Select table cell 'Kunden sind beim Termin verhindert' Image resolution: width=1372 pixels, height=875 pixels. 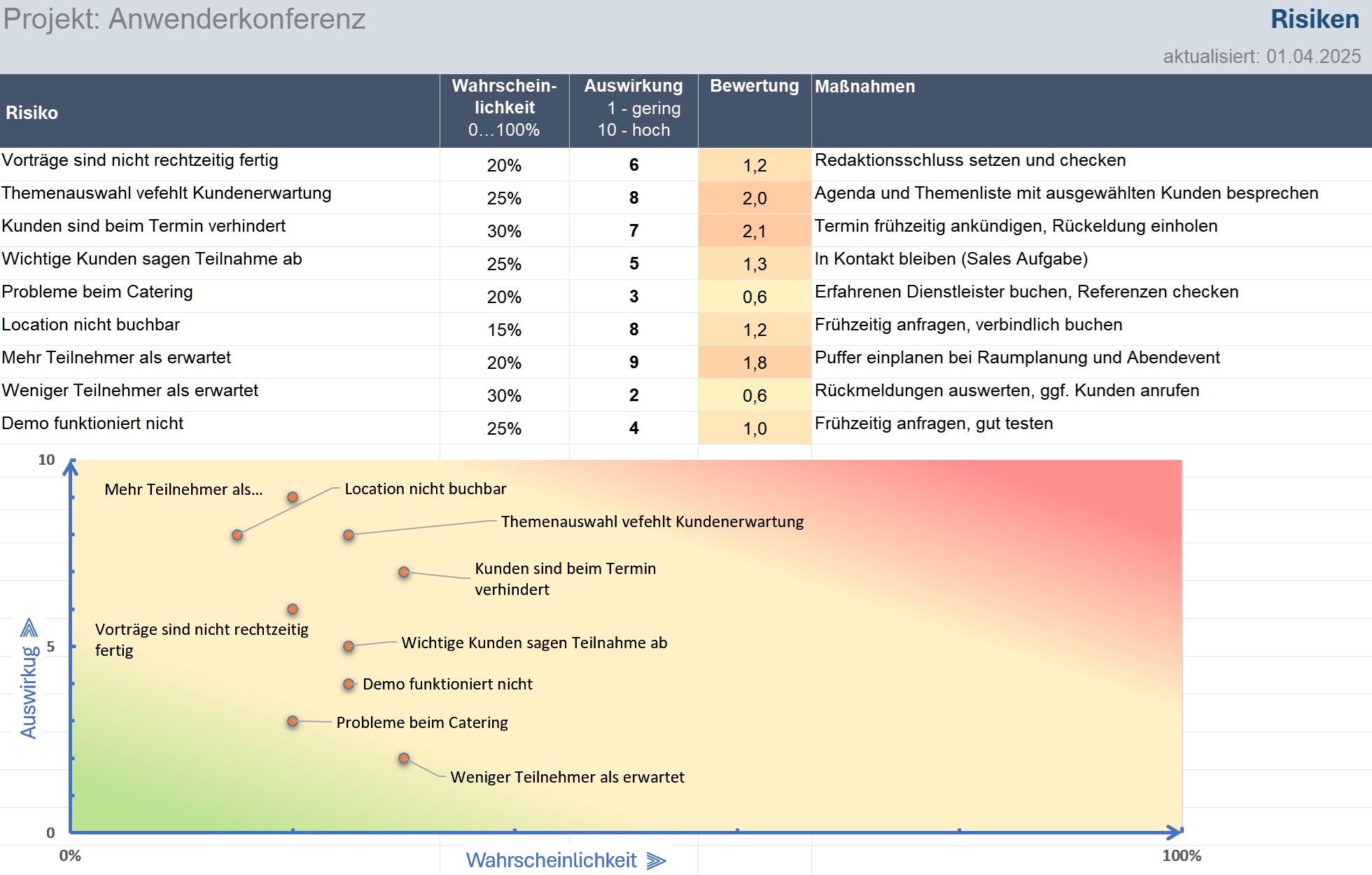pyautogui.click(x=220, y=230)
